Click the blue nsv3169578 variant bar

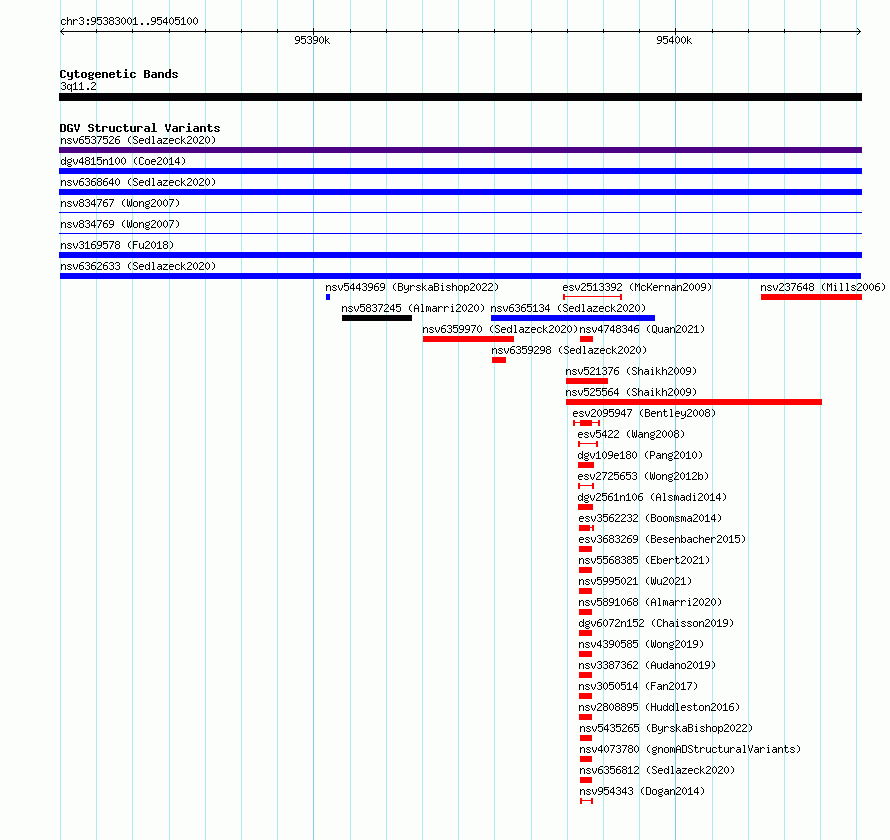pos(460,255)
